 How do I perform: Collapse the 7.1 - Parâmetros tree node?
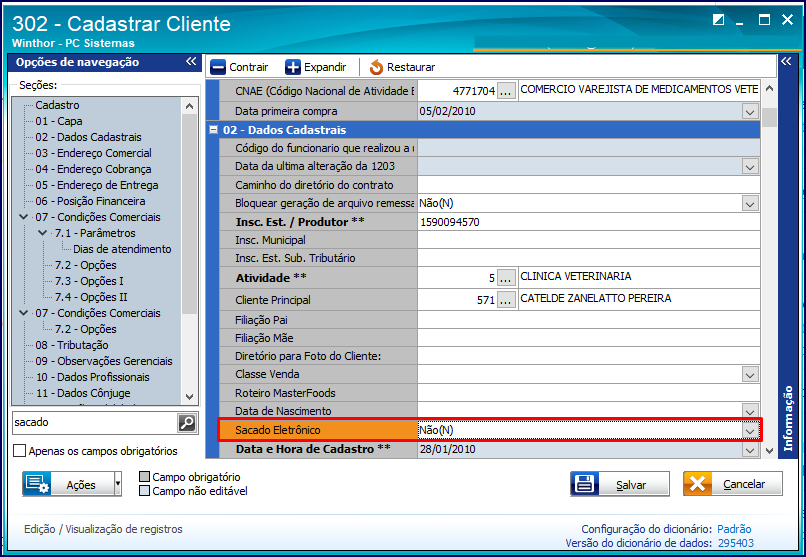[43, 233]
